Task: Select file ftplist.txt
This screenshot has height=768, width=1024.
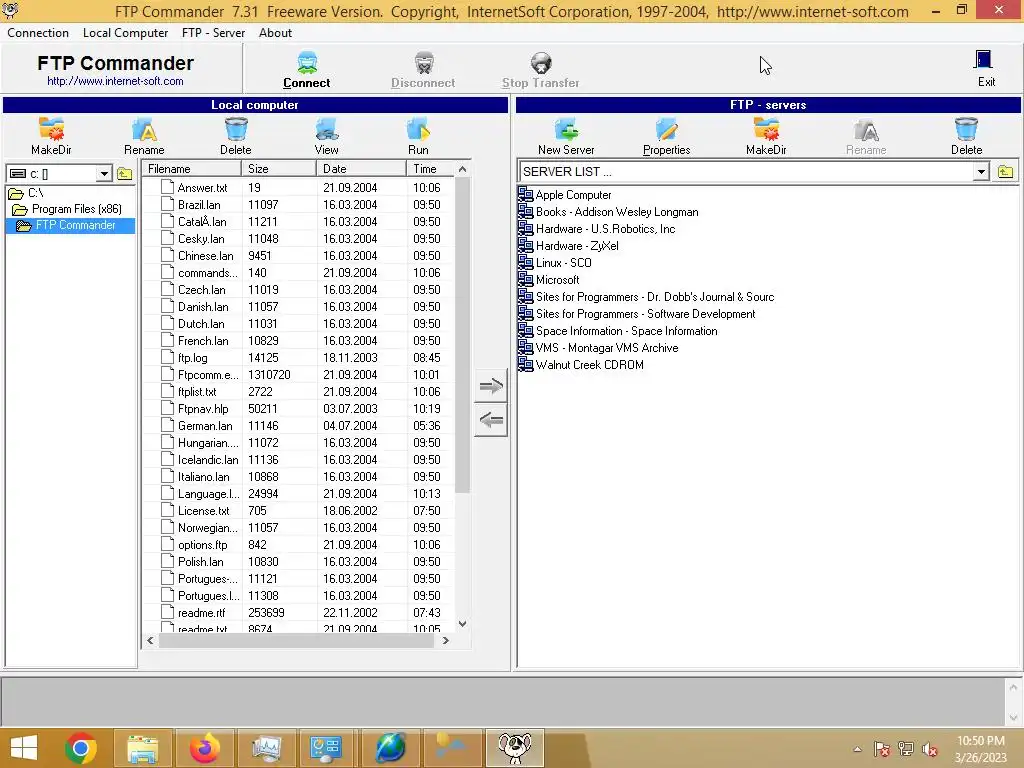Action: point(197,392)
